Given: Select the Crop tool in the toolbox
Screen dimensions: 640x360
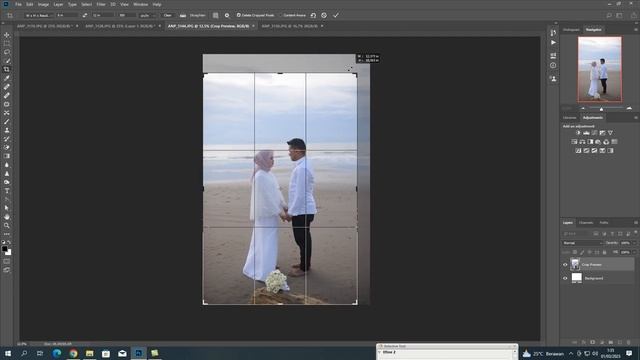Looking at the screenshot, I should click(x=7, y=69).
